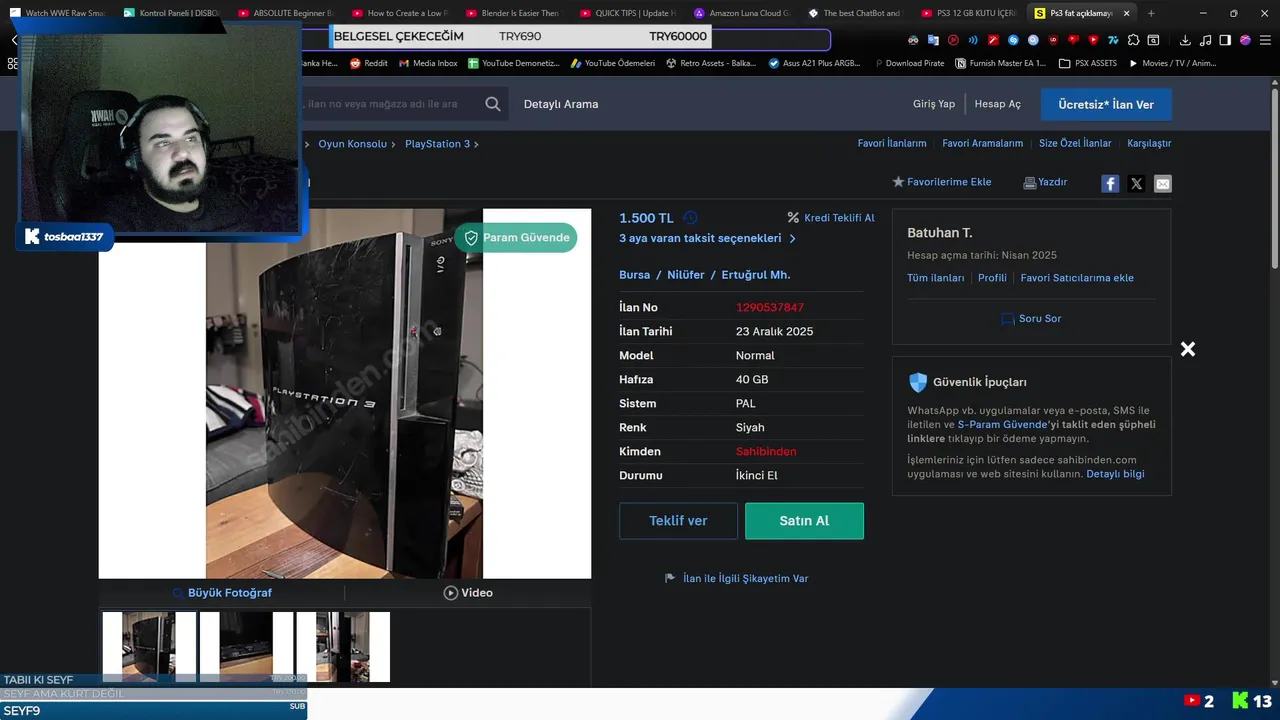Click the Satın Al button
Viewport: 1280px width, 720px height.
click(x=804, y=521)
